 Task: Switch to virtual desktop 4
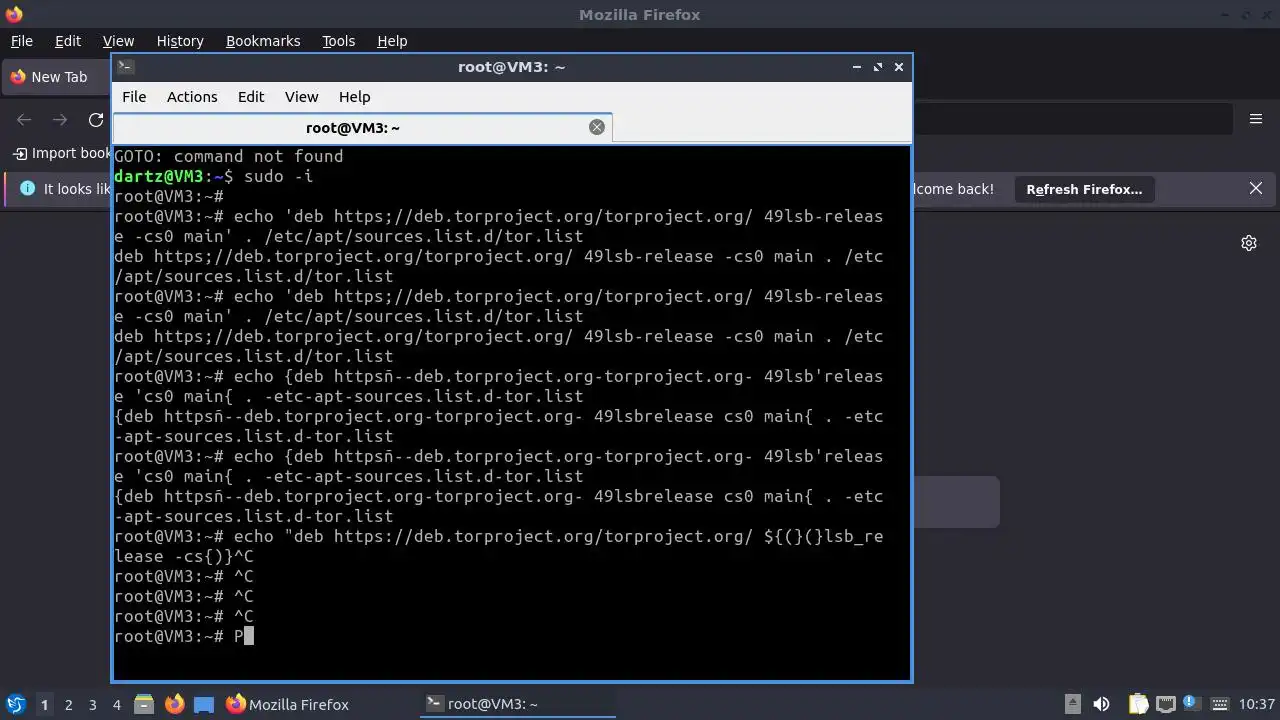(117, 704)
